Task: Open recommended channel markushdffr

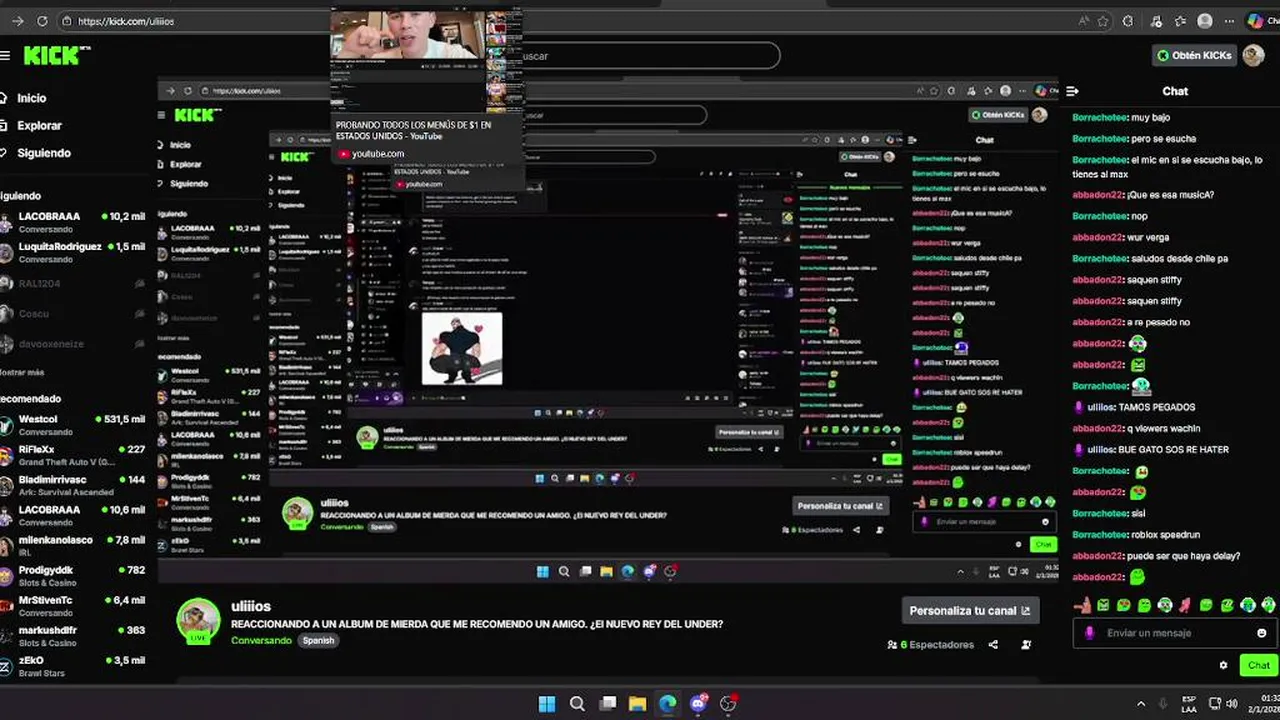Action: point(75,636)
